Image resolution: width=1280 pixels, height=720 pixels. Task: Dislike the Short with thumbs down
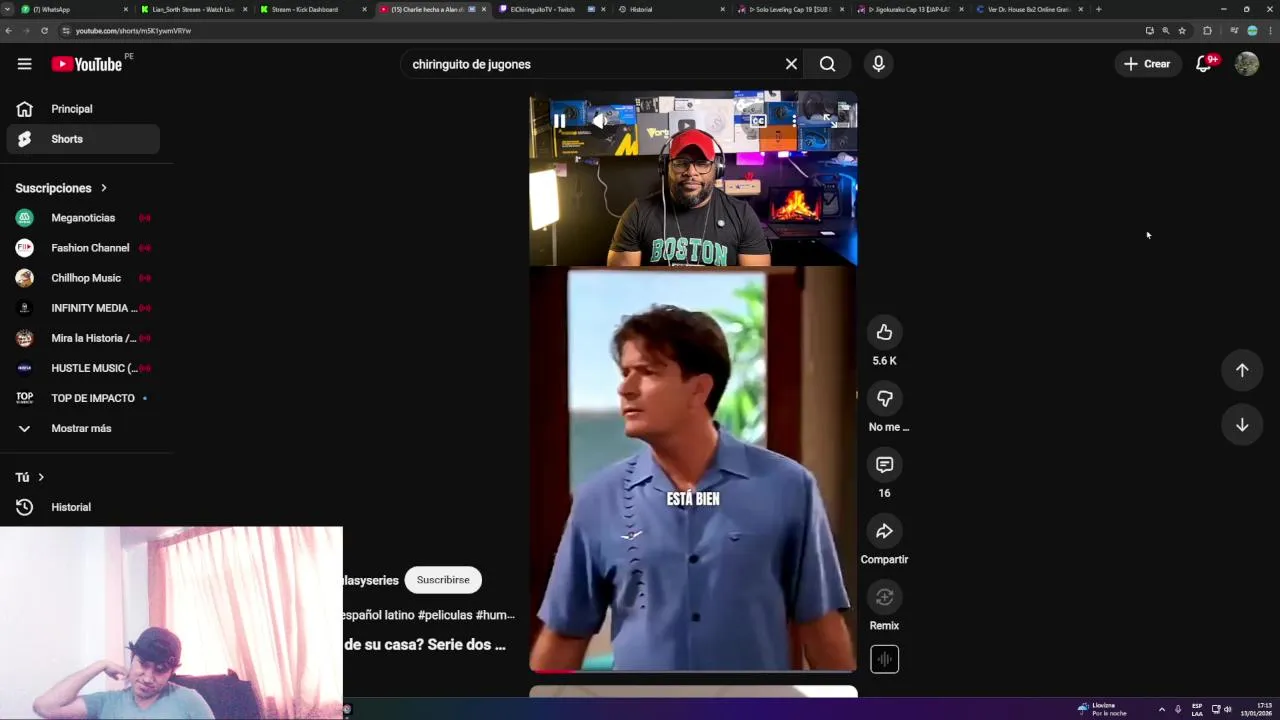click(884, 398)
